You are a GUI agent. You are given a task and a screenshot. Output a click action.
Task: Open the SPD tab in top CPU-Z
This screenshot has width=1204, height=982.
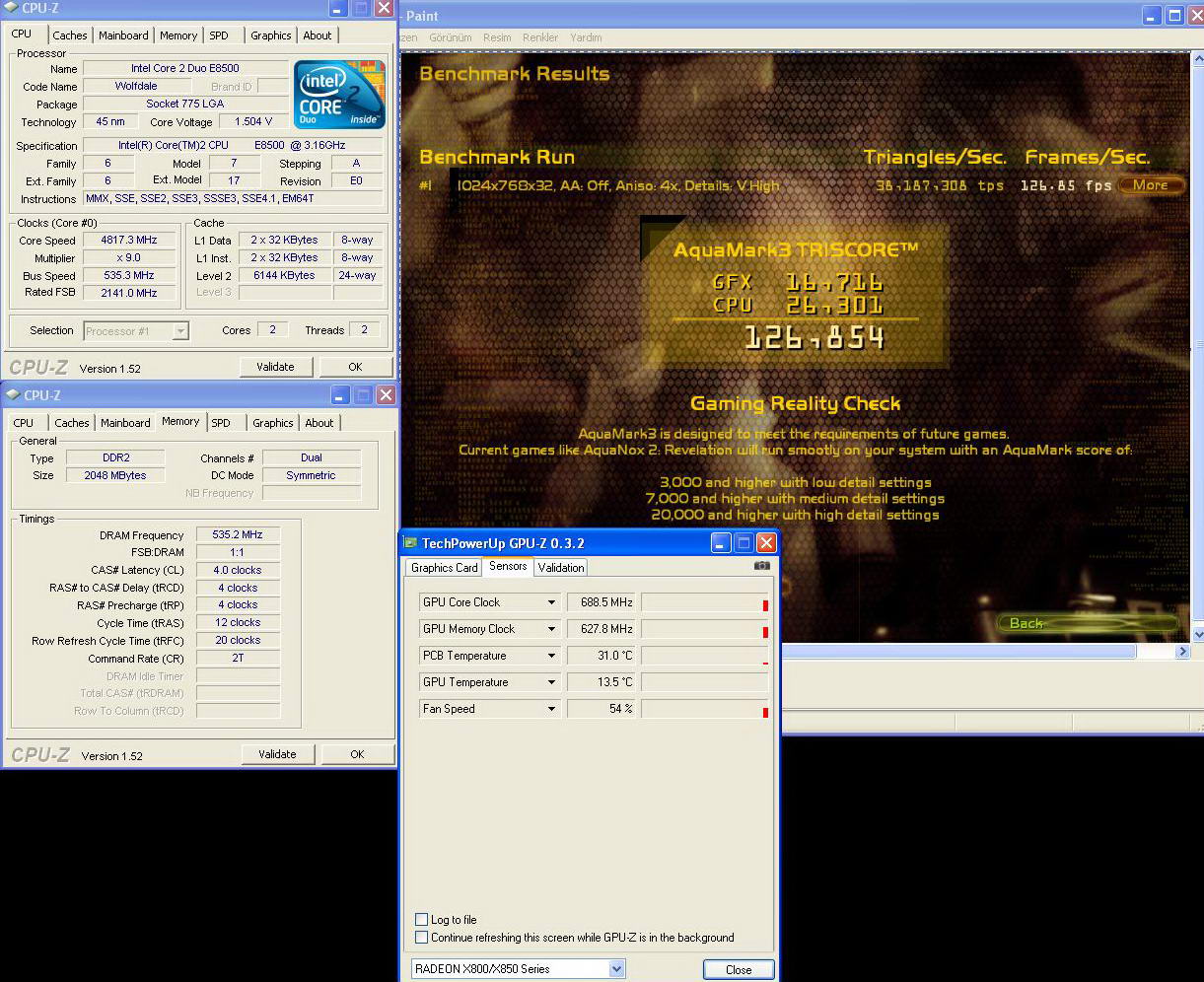(x=219, y=35)
